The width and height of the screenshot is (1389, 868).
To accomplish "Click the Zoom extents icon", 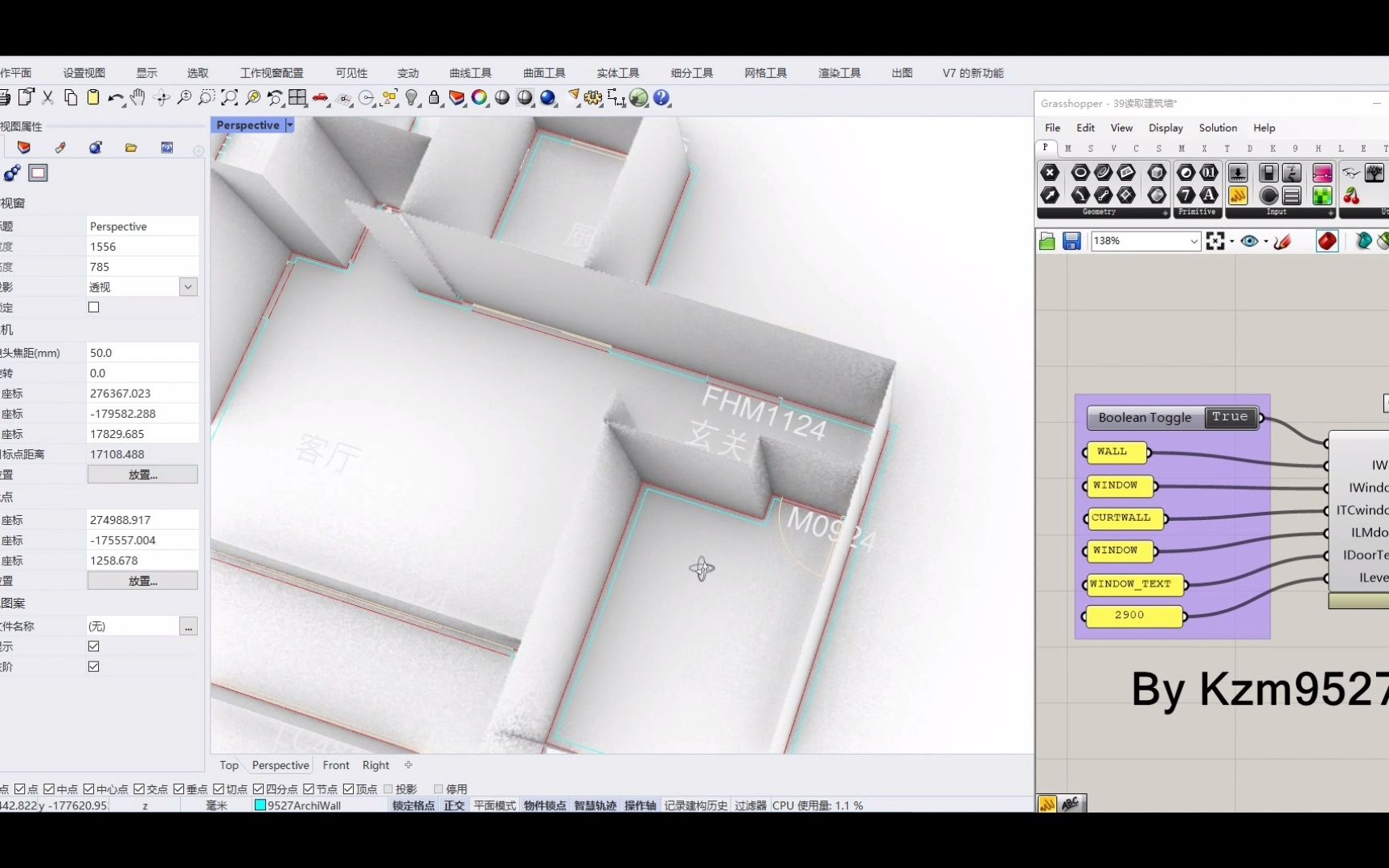I will [x=230, y=97].
